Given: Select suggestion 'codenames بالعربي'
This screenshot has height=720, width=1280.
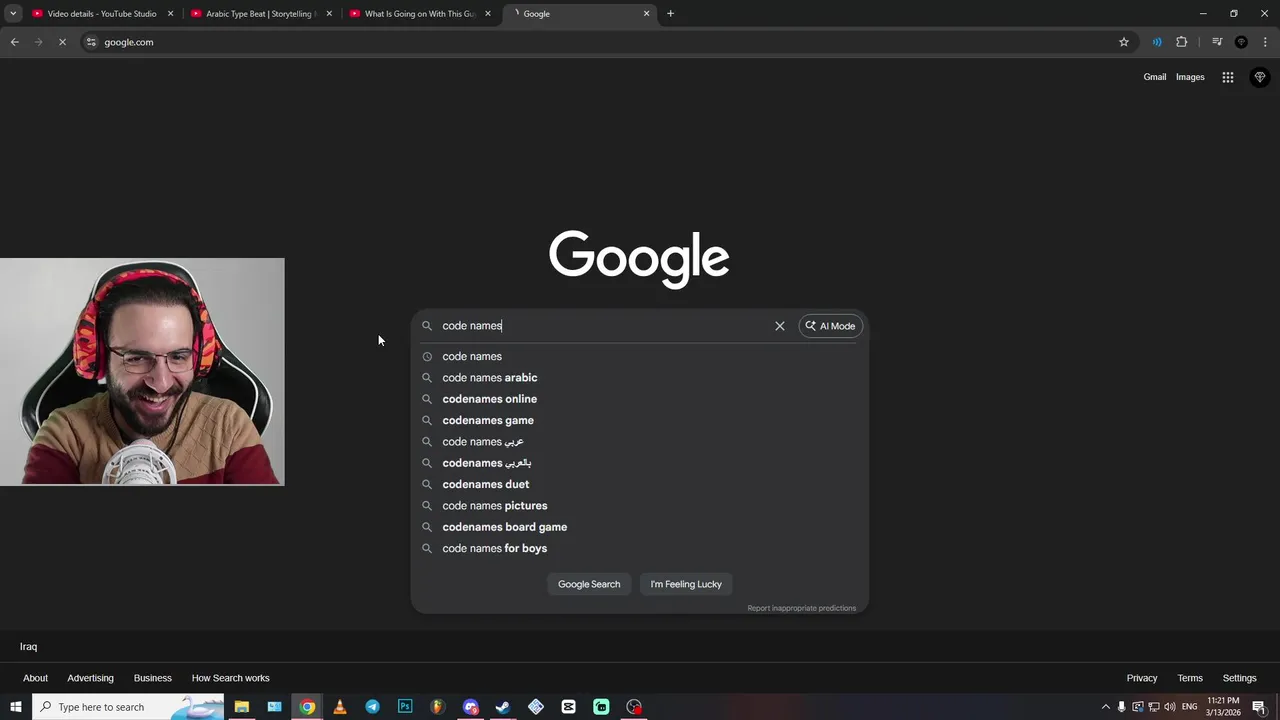Looking at the screenshot, I should [x=639, y=463].
